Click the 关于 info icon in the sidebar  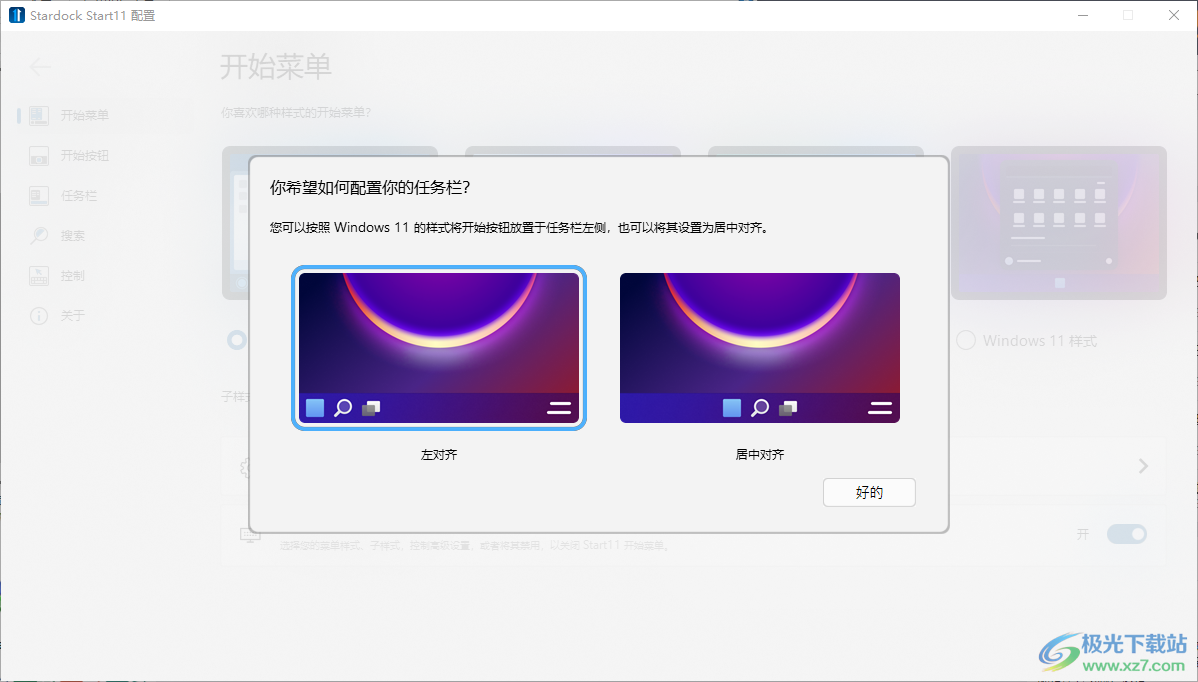coord(38,315)
